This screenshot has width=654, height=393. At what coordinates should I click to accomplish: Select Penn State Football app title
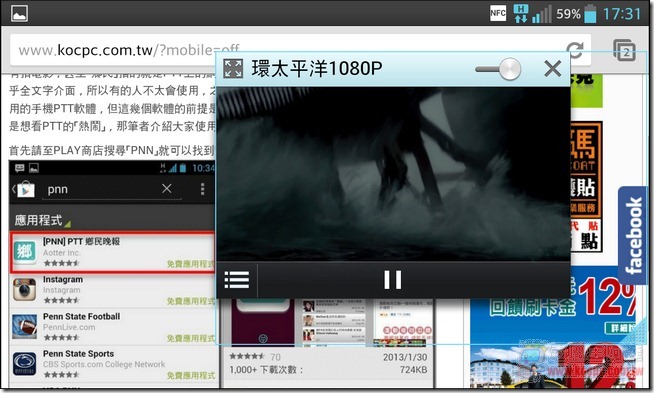coord(81,316)
